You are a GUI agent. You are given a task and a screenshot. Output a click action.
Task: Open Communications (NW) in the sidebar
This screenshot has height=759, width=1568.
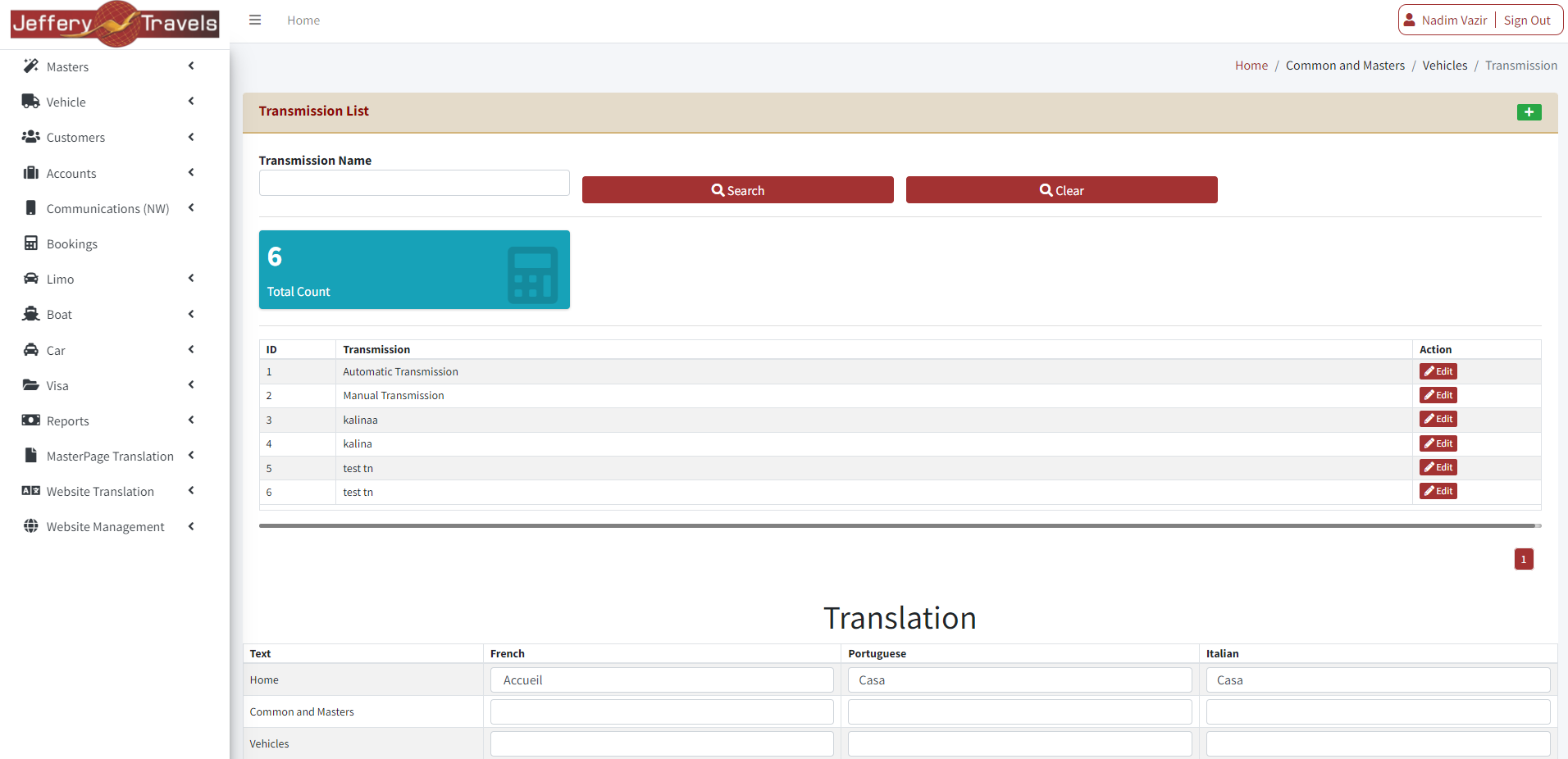point(107,208)
